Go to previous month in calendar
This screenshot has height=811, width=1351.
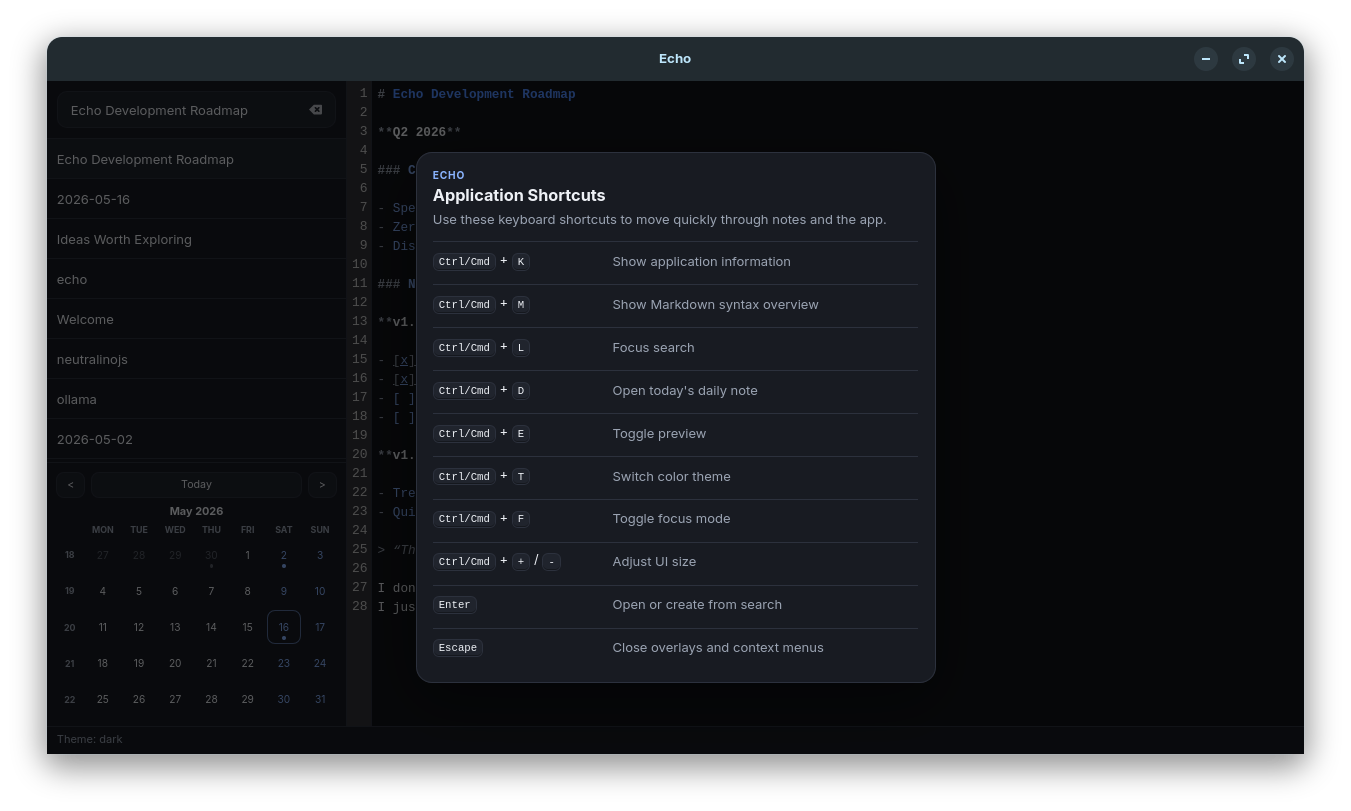point(70,484)
